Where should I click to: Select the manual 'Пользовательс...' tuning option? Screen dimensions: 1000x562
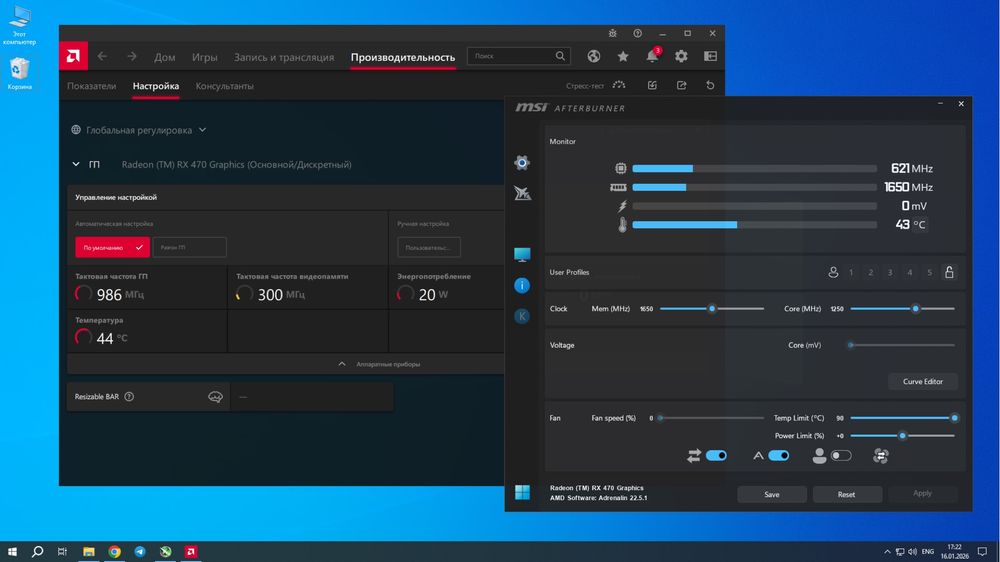pos(429,248)
